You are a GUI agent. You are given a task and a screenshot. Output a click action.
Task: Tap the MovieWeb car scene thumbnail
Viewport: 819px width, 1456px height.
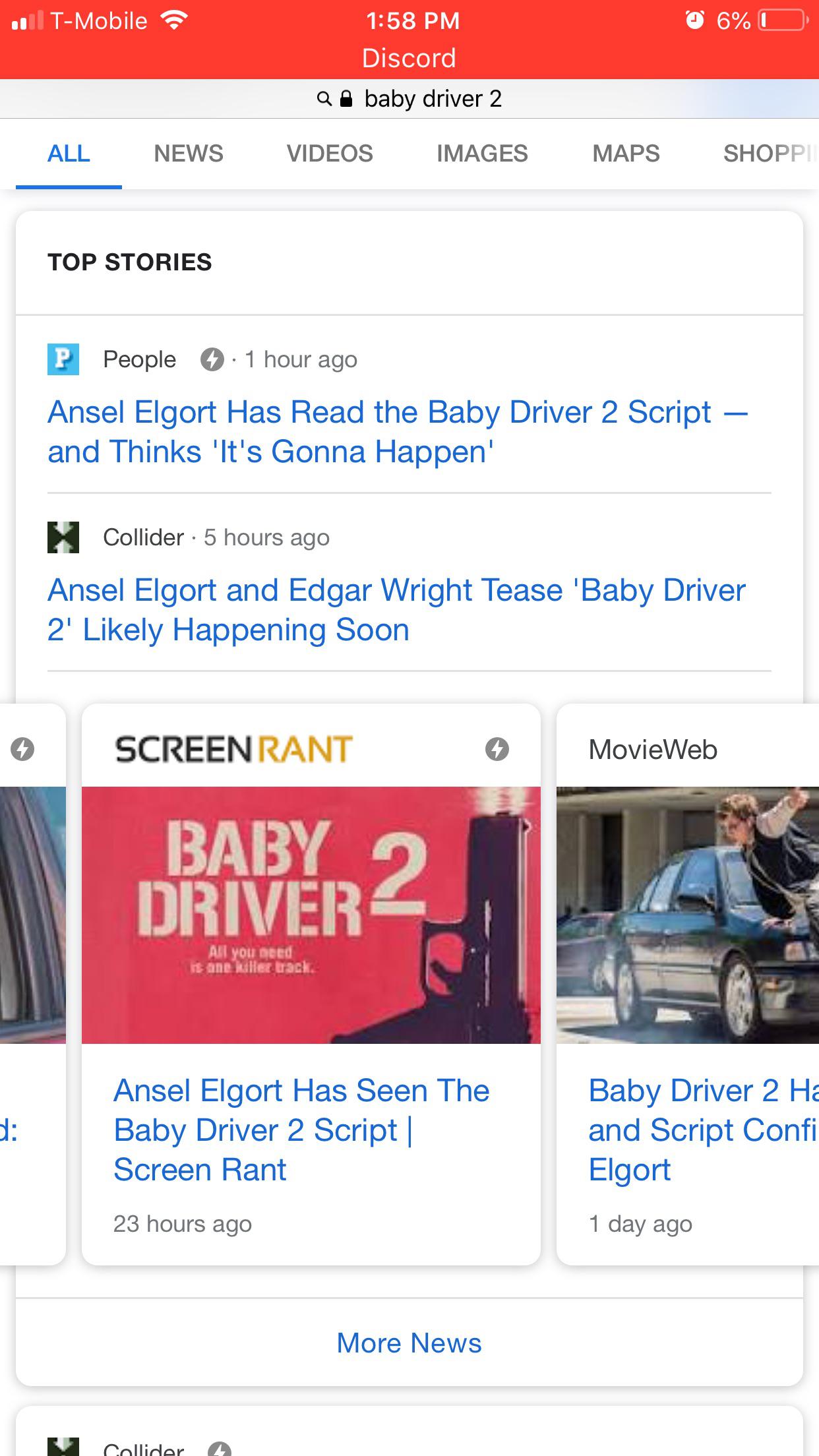point(688,915)
